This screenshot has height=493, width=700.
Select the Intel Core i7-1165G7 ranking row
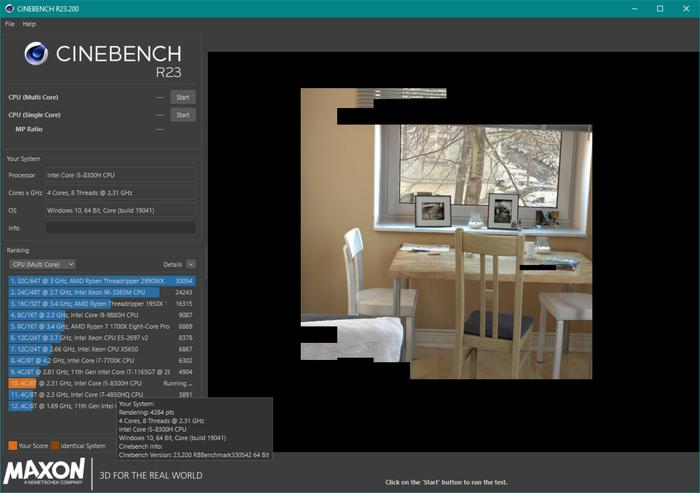(x=102, y=372)
